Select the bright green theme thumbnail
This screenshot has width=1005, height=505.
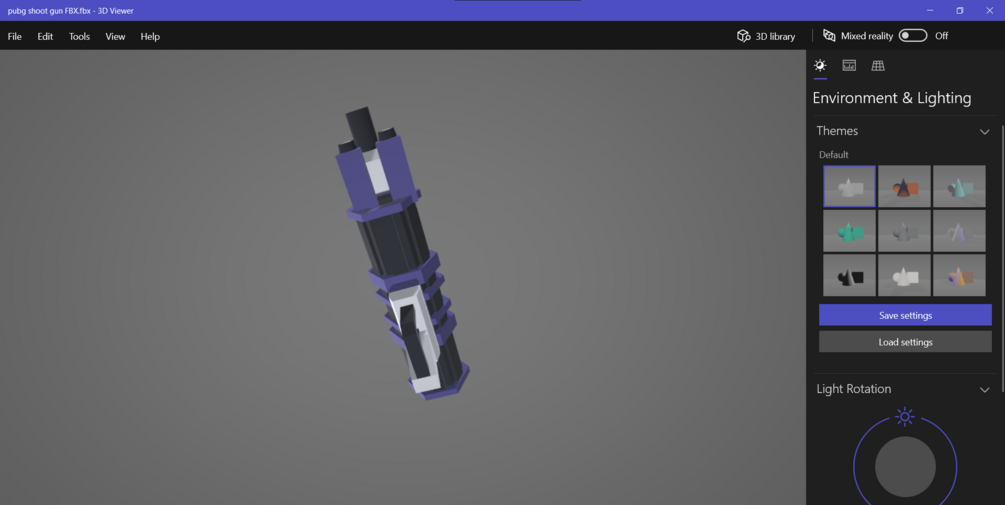click(849, 231)
